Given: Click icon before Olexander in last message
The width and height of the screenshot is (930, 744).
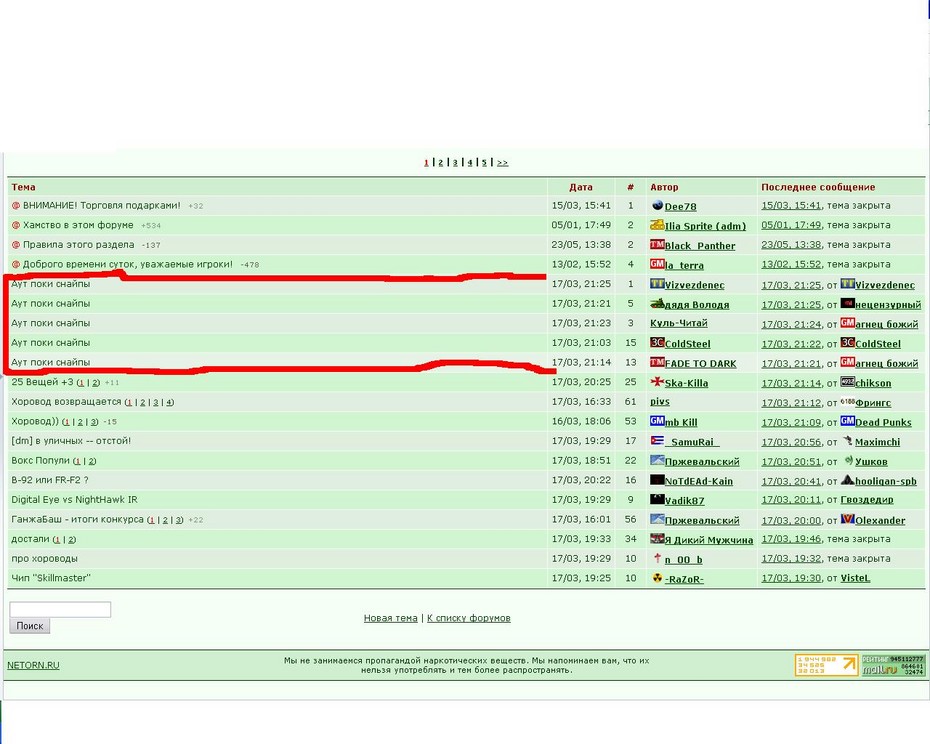Looking at the screenshot, I should (x=847, y=519).
